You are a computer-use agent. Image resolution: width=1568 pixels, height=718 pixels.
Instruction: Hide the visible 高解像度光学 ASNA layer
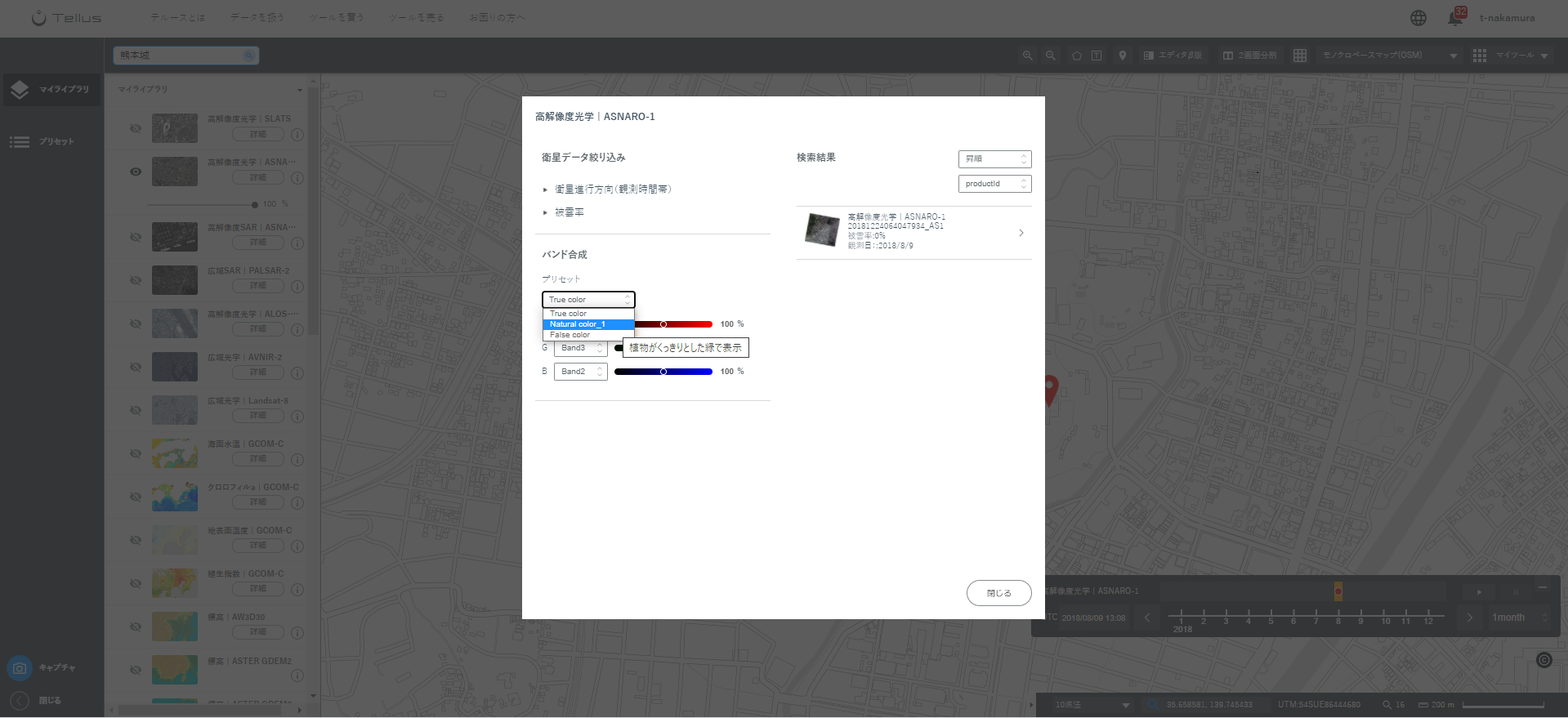click(x=136, y=172)
